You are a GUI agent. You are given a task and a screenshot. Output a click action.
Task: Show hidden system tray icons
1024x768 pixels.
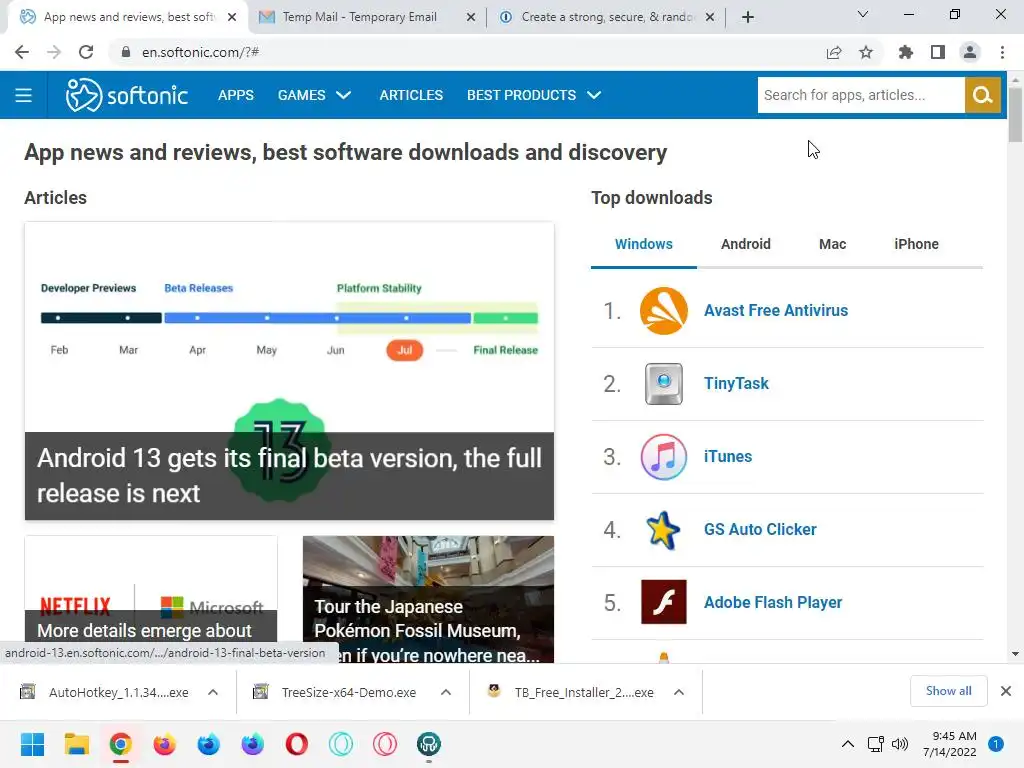pyautogui.click(x=848, y=744)
